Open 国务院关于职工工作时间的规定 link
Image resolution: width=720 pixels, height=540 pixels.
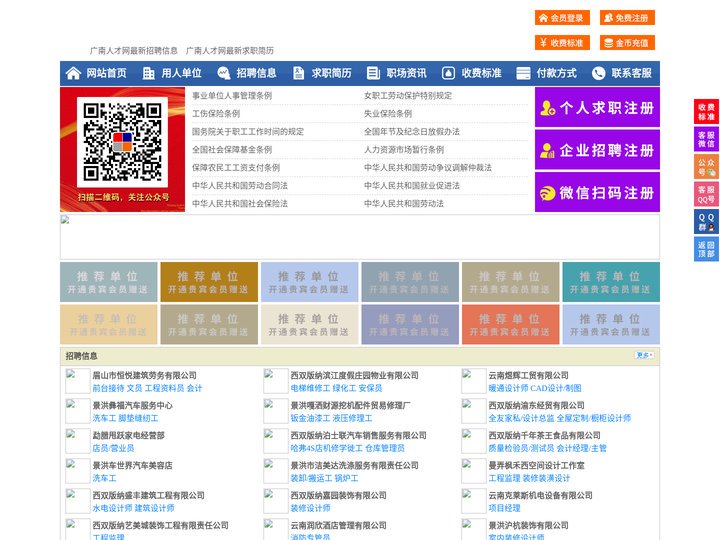248,131
